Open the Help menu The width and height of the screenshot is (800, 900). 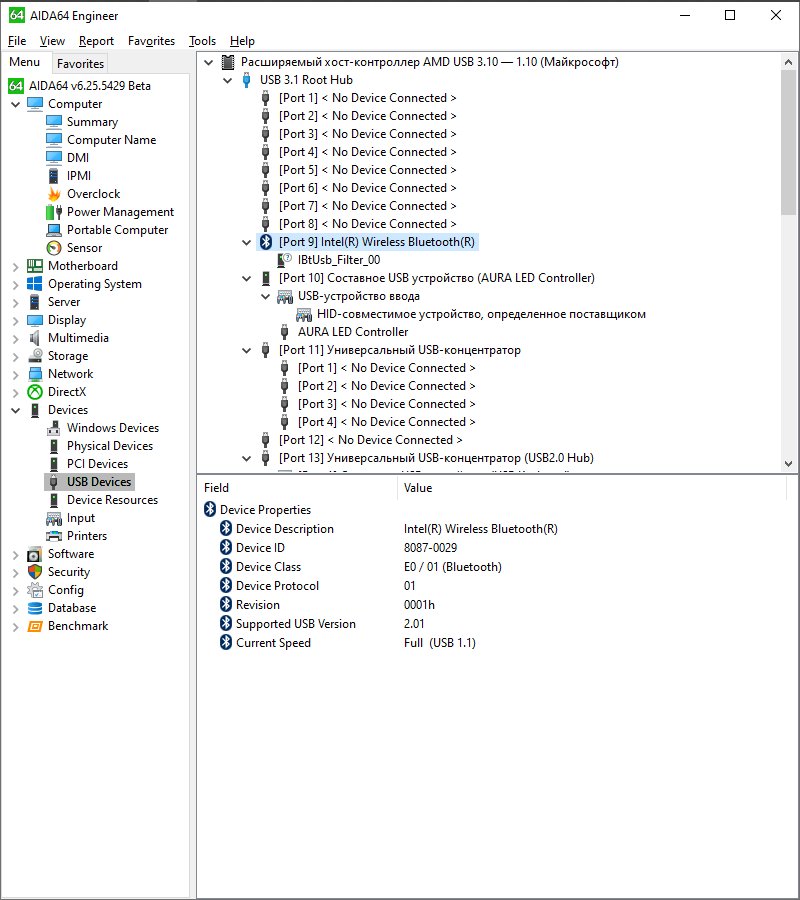point(242,41)
